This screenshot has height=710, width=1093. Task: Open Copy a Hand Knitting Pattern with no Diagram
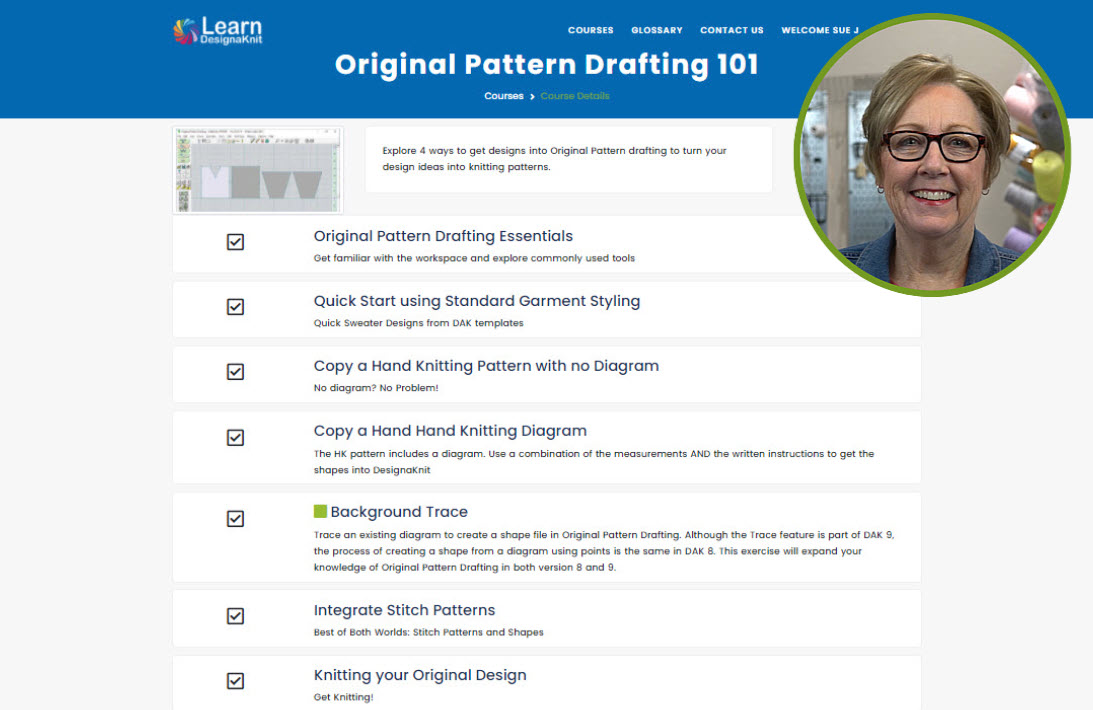(x=486, y=366)
